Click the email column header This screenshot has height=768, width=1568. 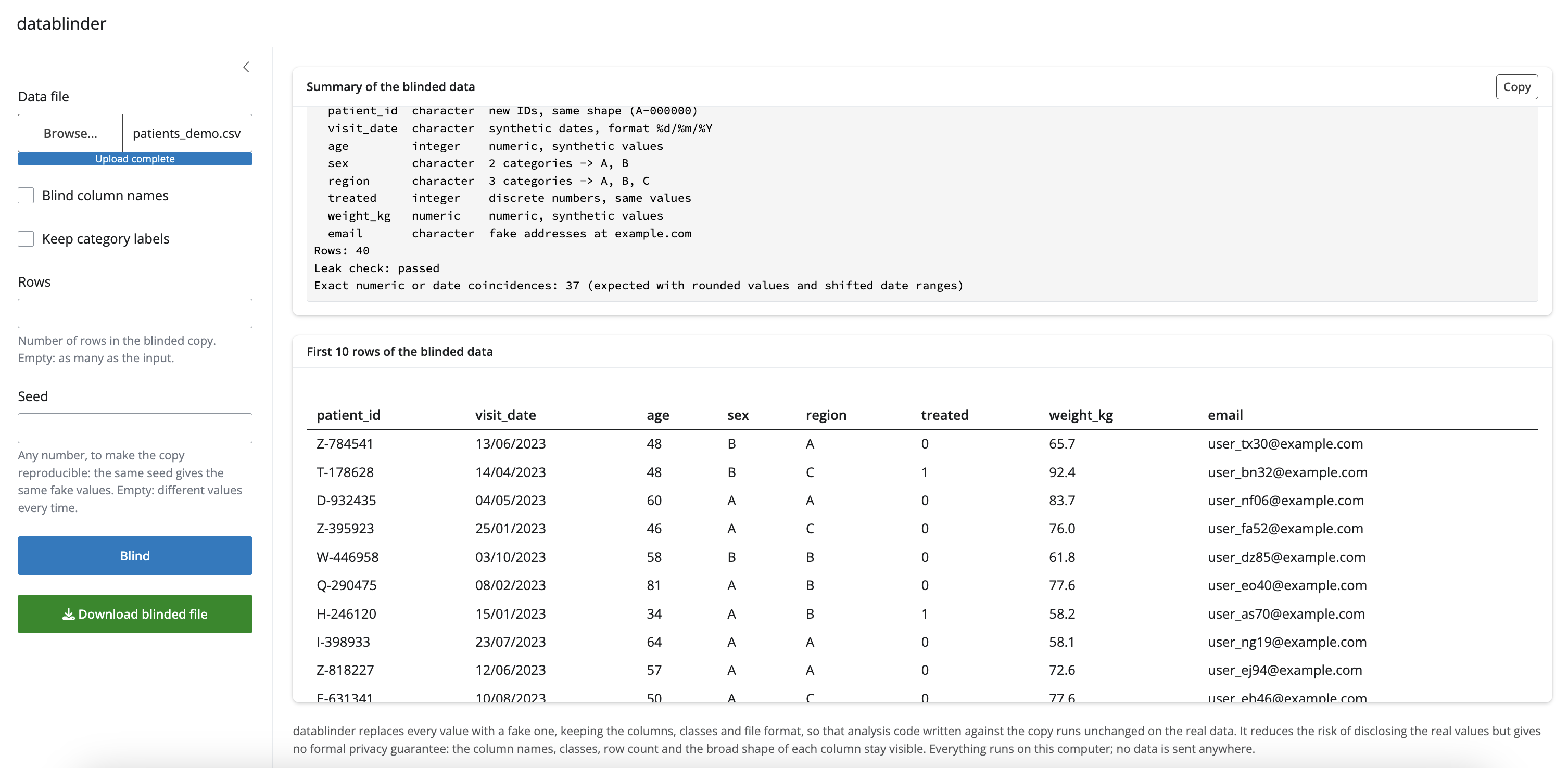[x=1225, y=415]
